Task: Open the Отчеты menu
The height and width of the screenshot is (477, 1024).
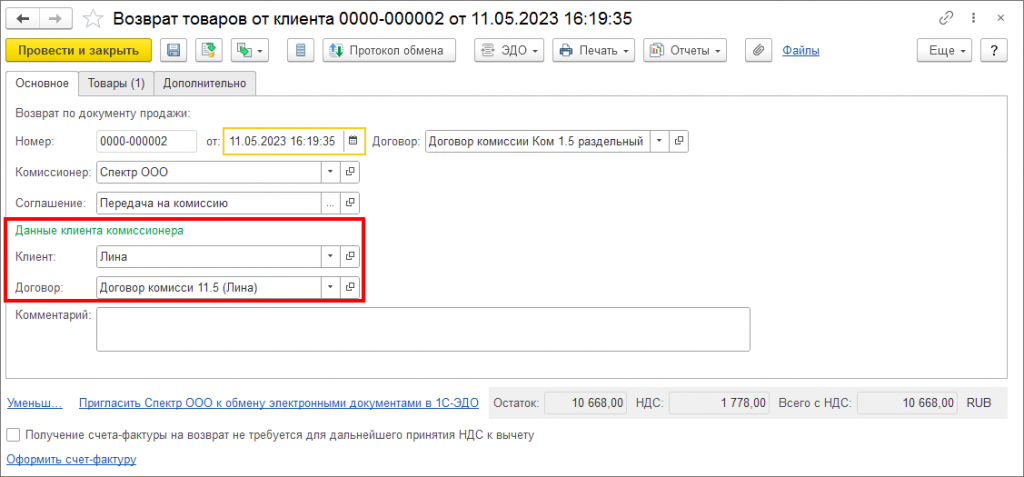Action: point(685,50)
